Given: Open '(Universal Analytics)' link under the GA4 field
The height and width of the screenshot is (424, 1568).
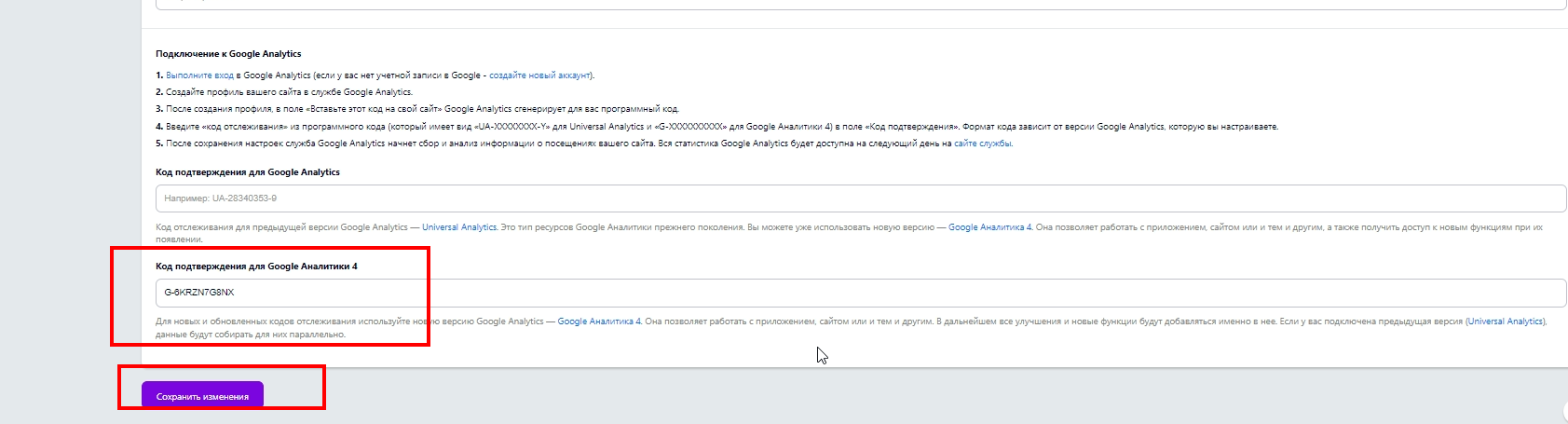Looking at the screenshot, I should 1506,321.
